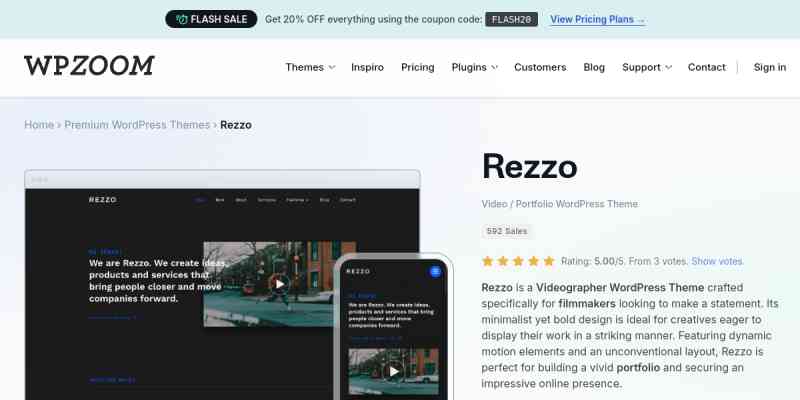Click the alarm clock icon in FLASH SALE badge
The width and height of the screenshot is (800, 400).
[181, 19]
